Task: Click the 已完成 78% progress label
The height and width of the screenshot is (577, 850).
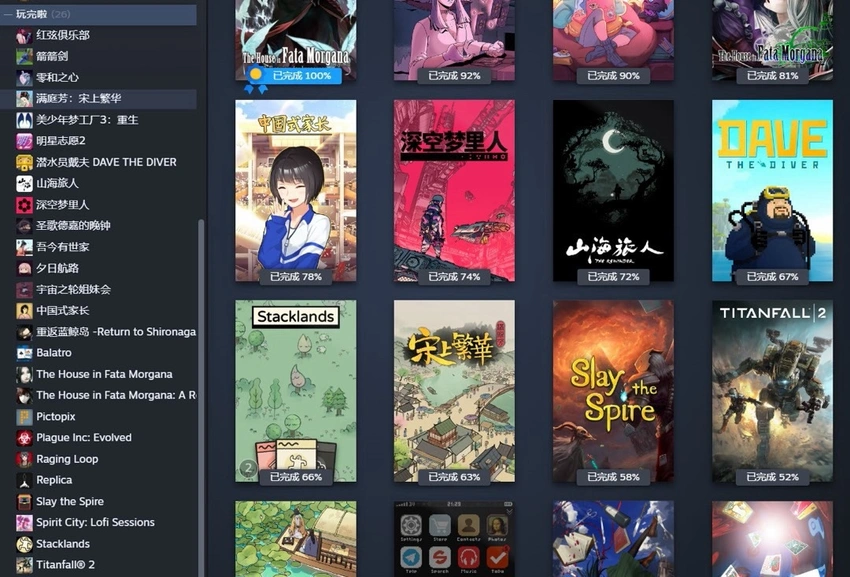Action: click(x=296, y=277)
